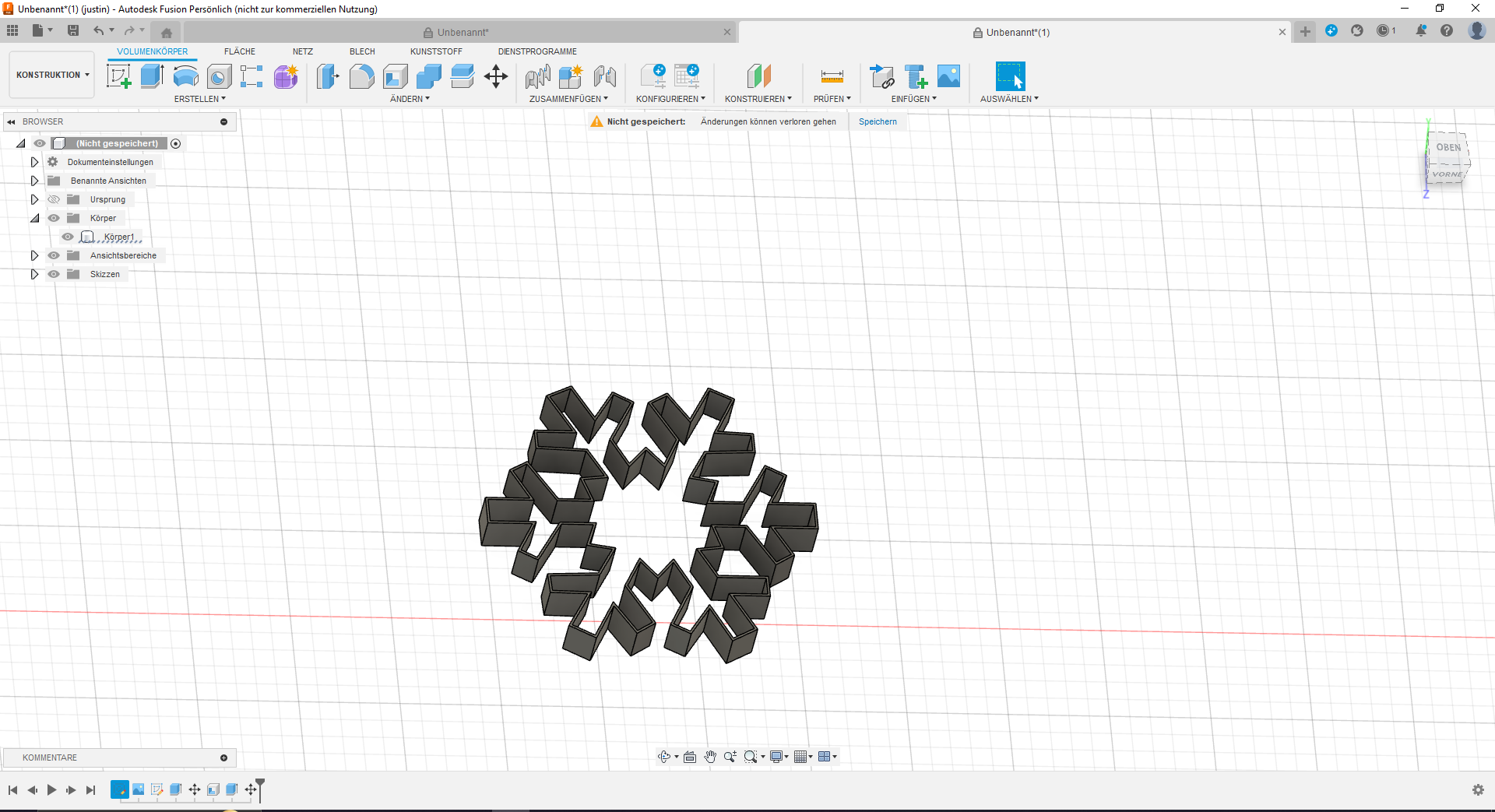Select the Create Sketch tool
Image resolution: width=1495 pixels, height=812 pixels.
(x=118, y=76)
